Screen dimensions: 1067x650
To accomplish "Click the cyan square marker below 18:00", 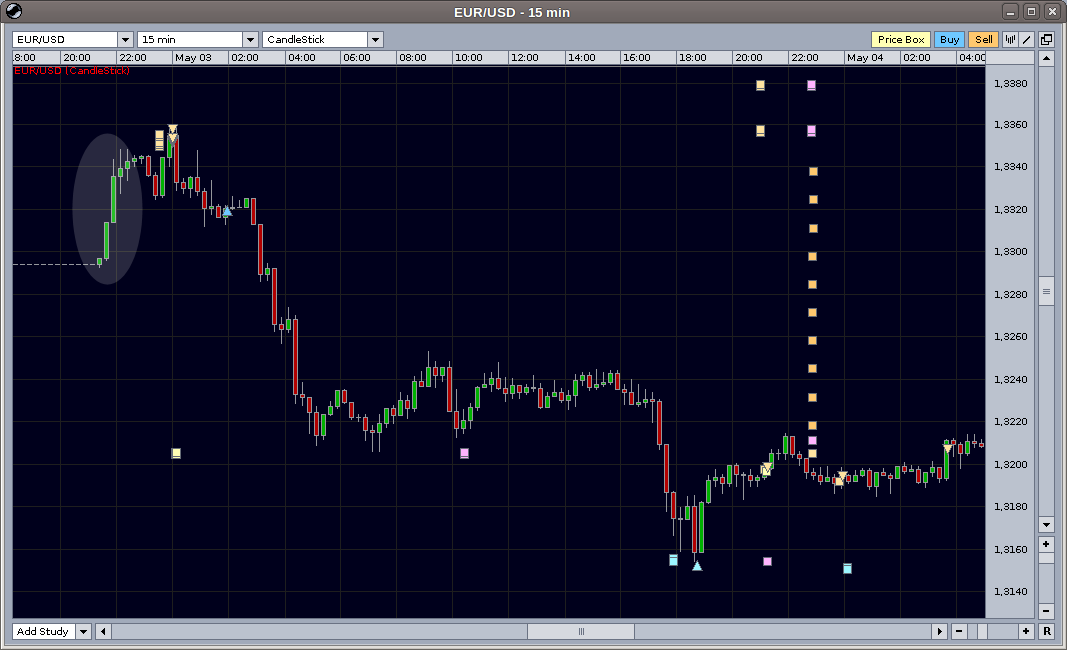I will point(673,560).
